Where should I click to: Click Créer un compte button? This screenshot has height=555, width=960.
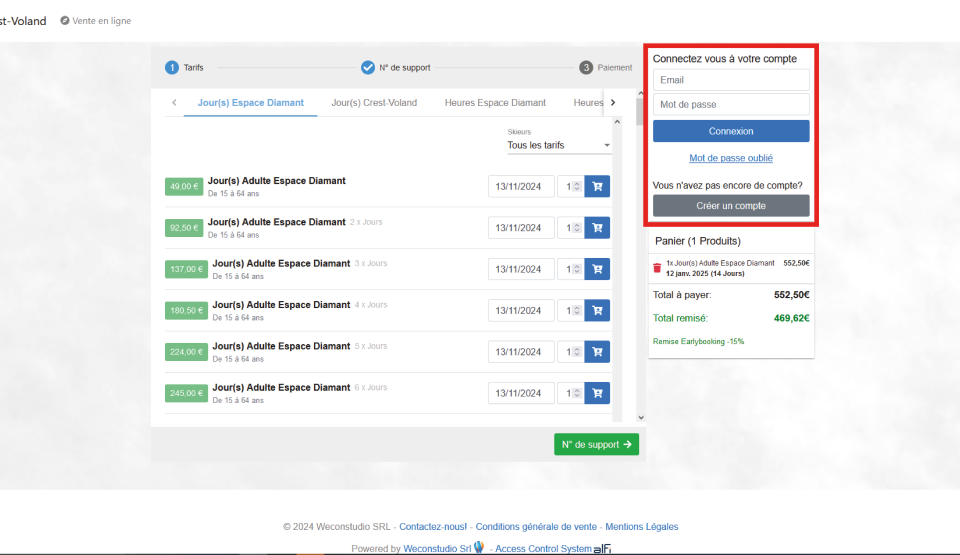731,206
